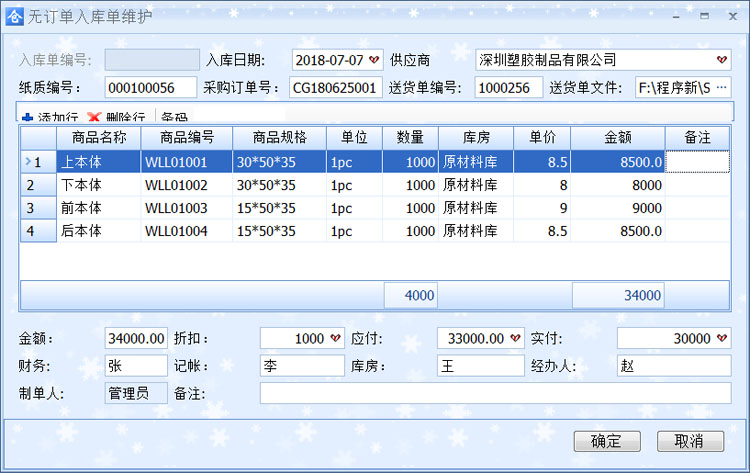Minimize the 无订单入库单维护 window
The width and height of the screenshot is (750, 473).
[x=676, y=17]
